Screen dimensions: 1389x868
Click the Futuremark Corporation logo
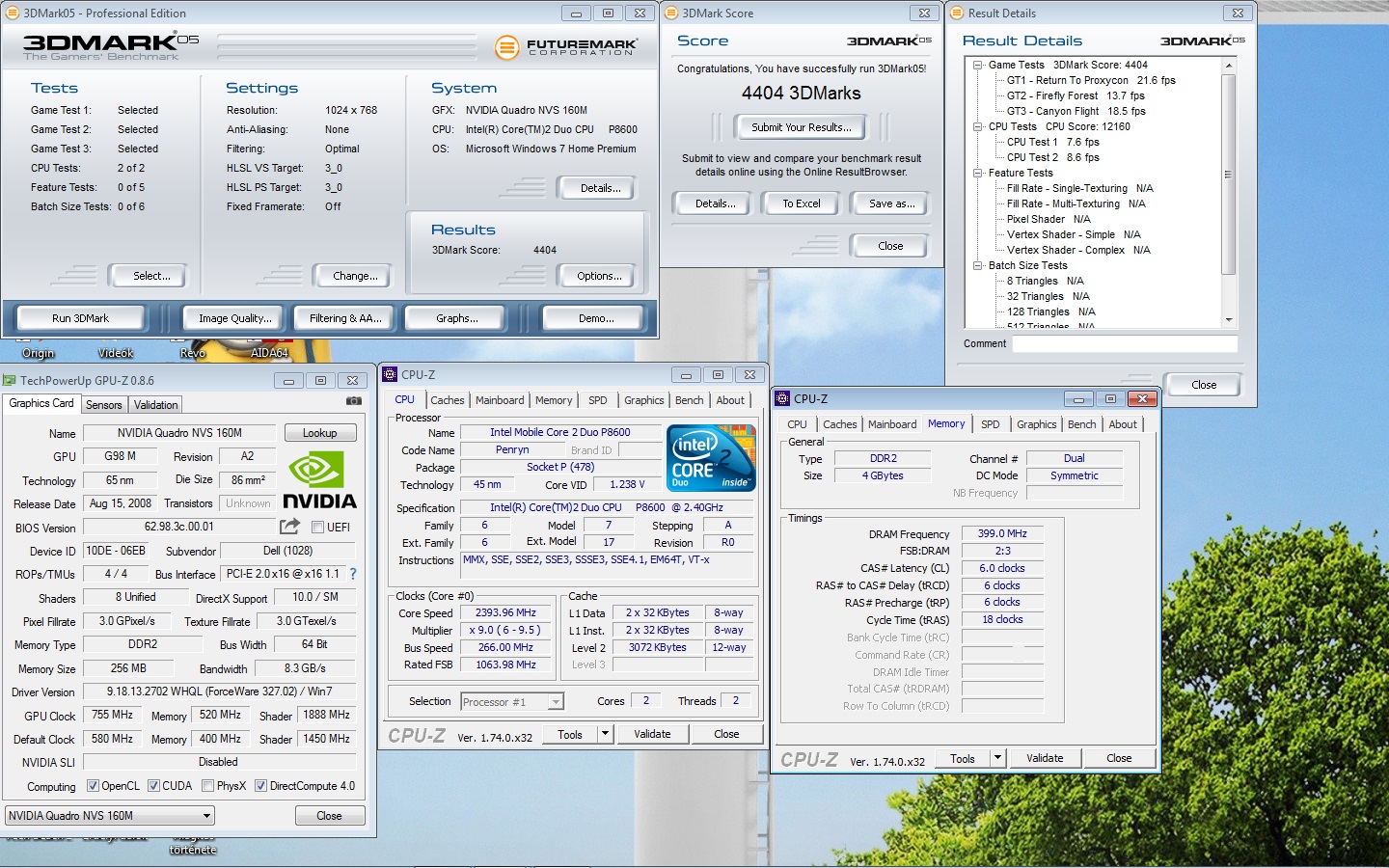[566, 46]
